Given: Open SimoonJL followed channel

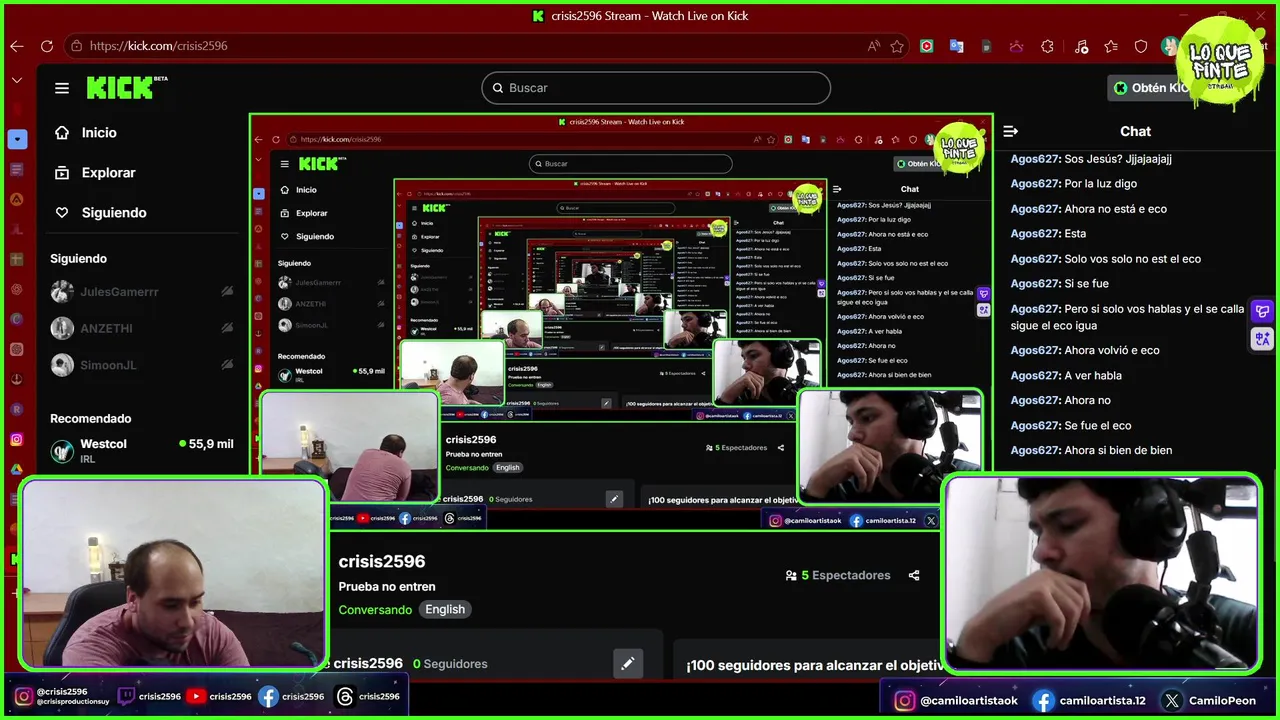Looking at the screenshot, I should [x=141, y=365].
